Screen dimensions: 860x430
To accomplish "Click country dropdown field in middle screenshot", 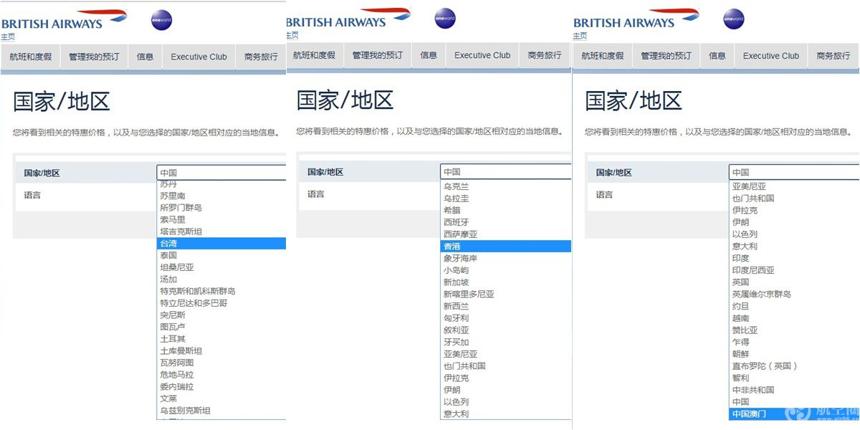I will pyautogui.click(x=505, y=172).
